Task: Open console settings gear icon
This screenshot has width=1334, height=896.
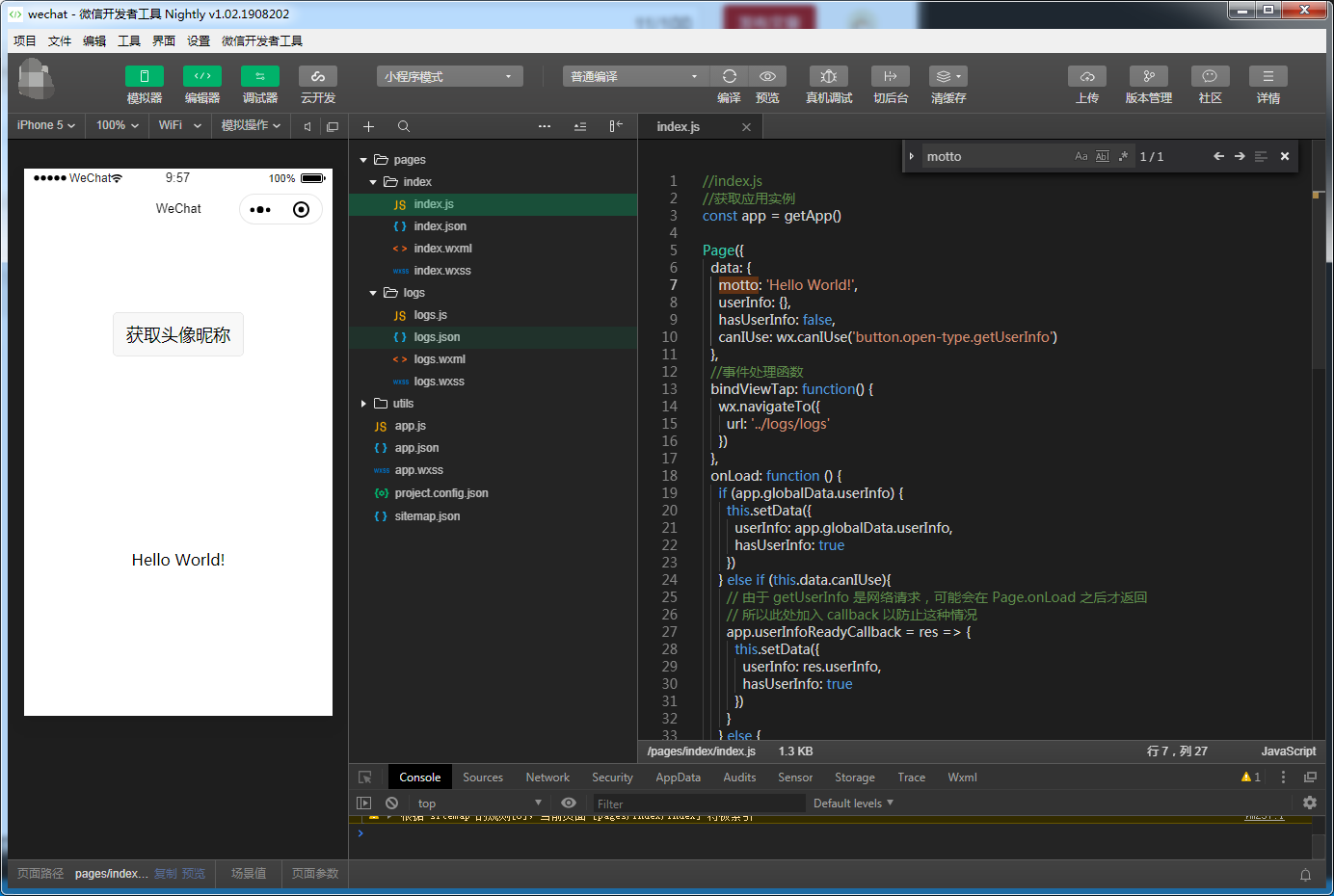Action: (x=1309, y=802)
